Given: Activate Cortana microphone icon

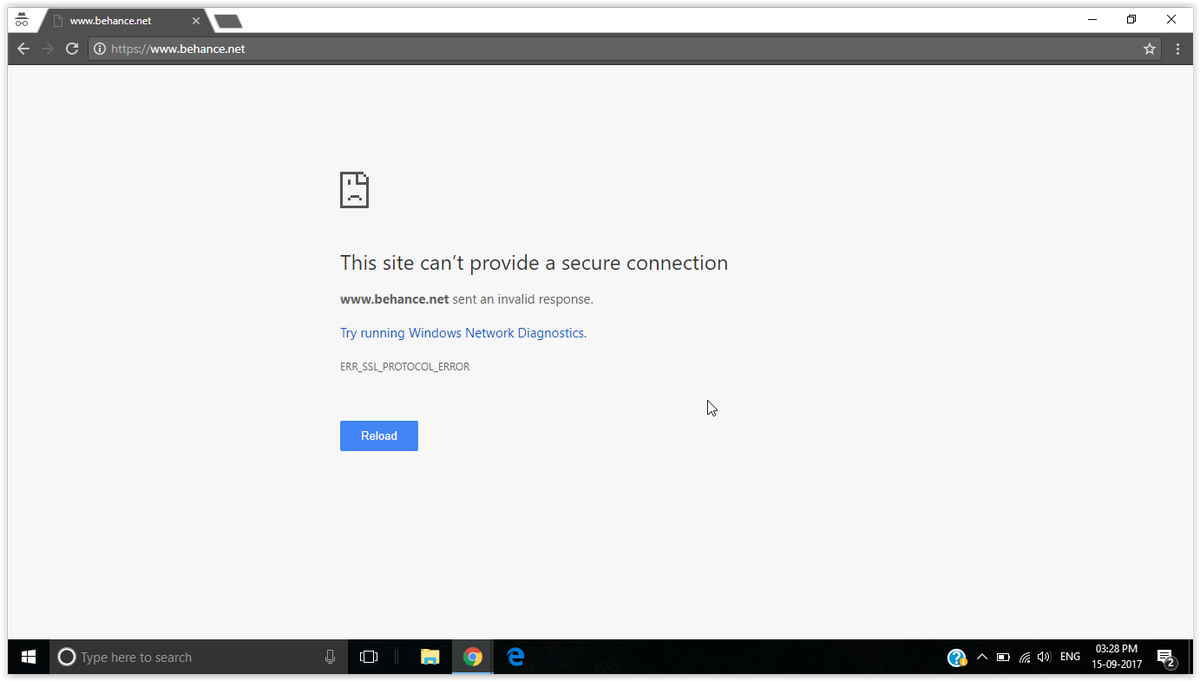Looking at the screenshot, I should pos(330,657).
